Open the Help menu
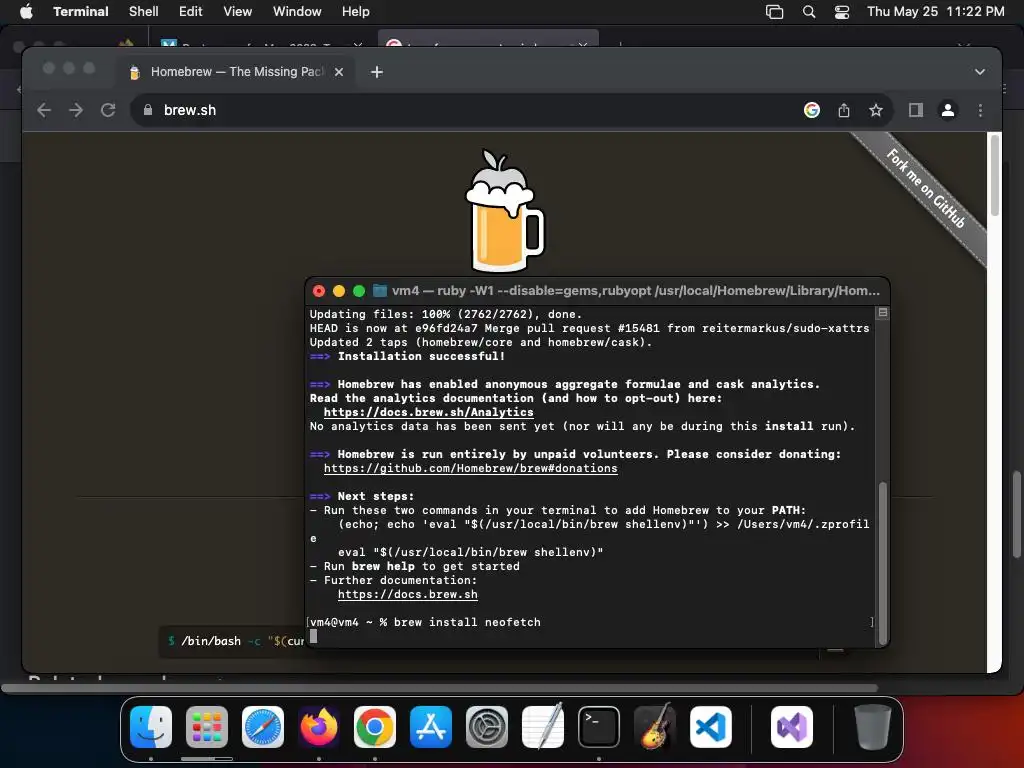1024x768 pixels. pyautogui.click(x=356, y=11)
